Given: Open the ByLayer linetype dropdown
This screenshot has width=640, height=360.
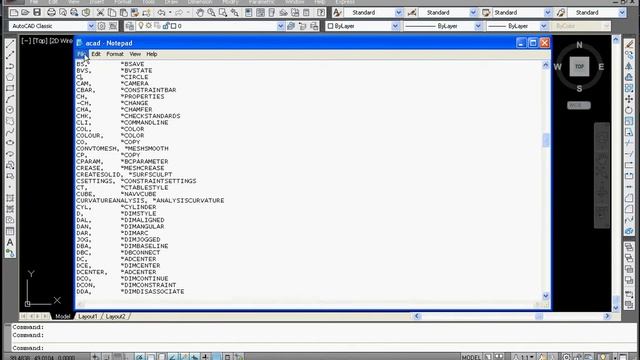Looking at the screenshot, I should pos(478,26).
